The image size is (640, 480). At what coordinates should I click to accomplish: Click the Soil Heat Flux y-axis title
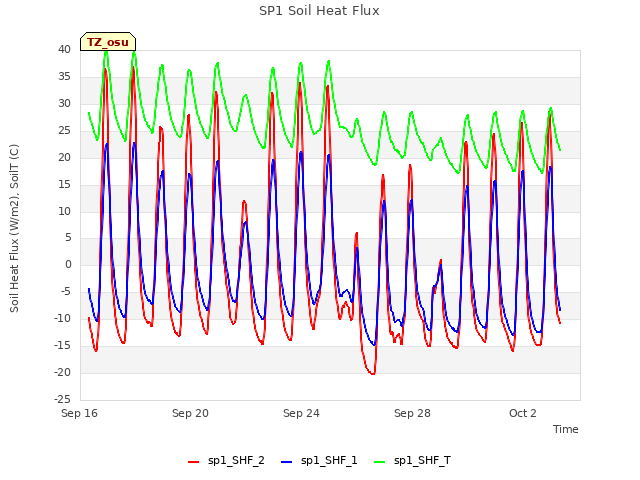(14, 228)
